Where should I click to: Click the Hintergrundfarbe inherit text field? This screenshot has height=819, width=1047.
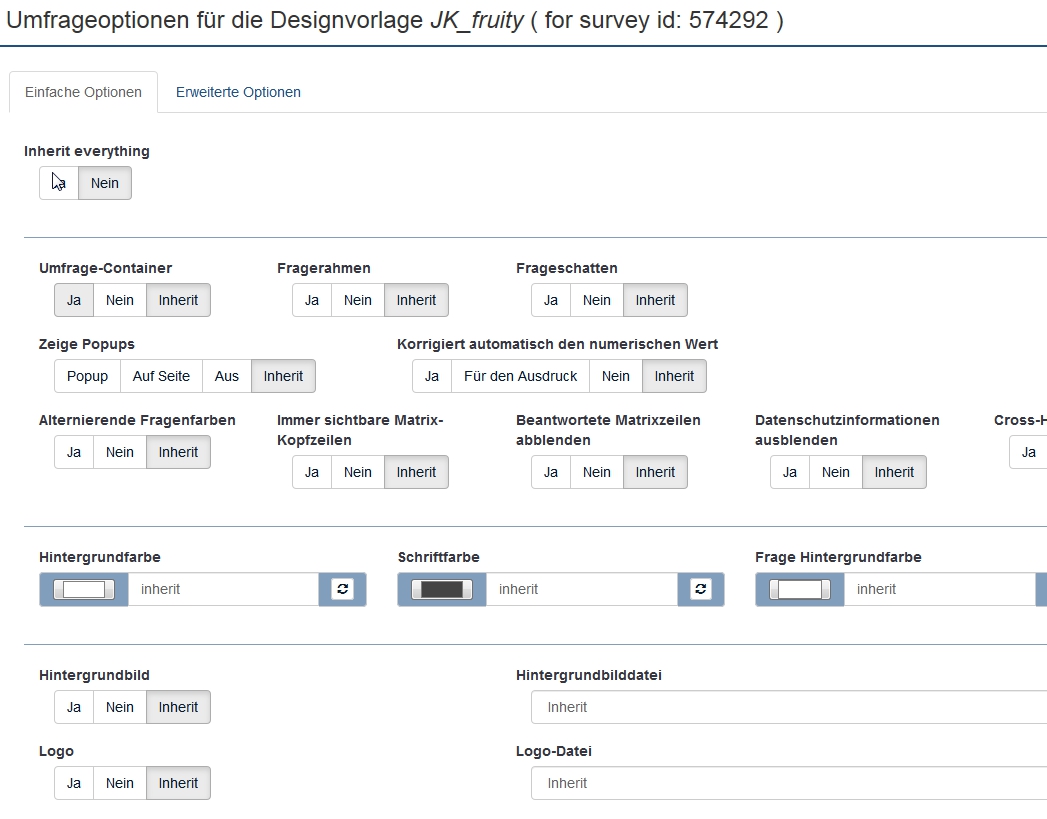point(223,589)
